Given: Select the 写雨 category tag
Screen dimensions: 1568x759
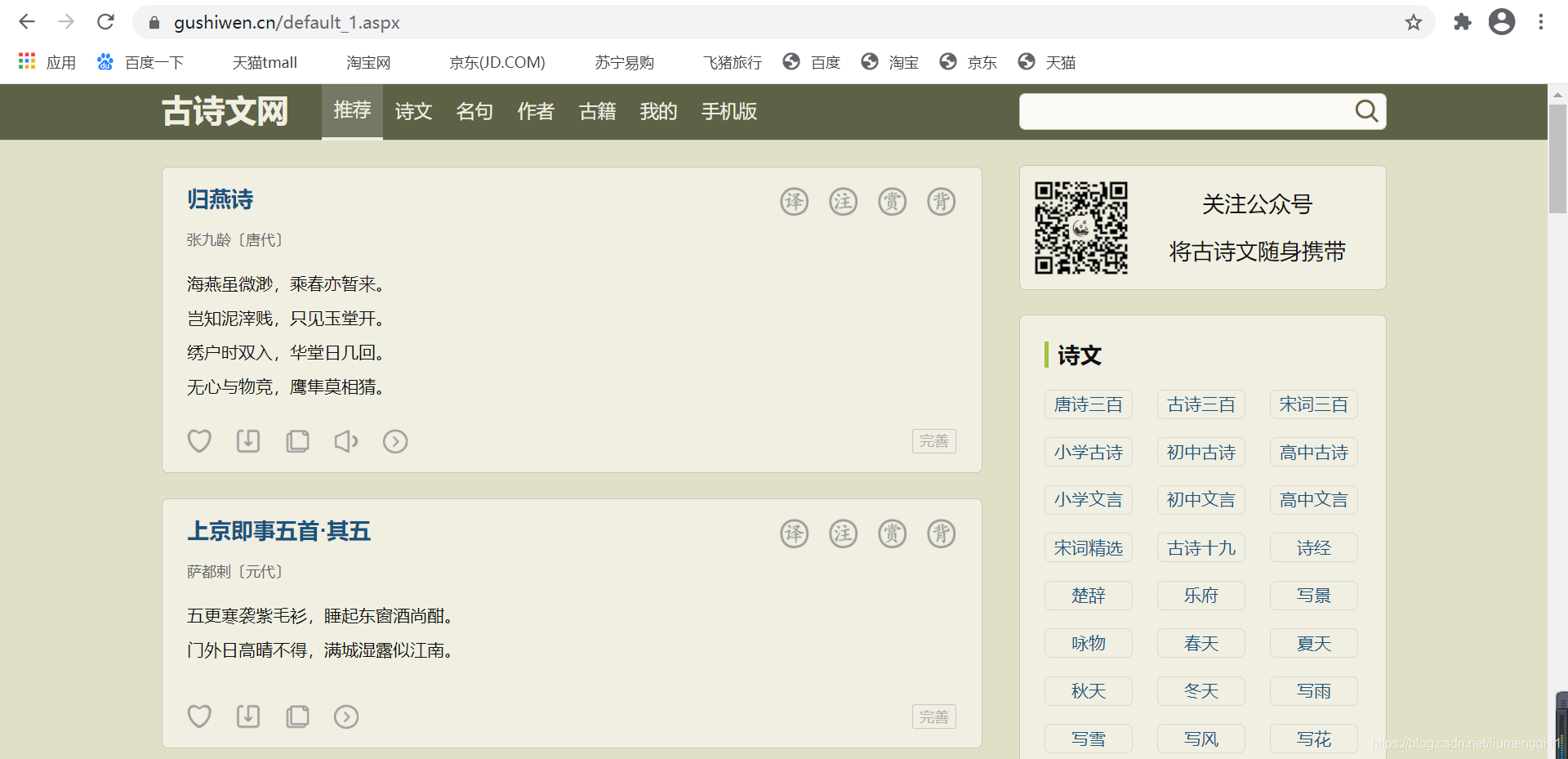Looking at the screenshot, I should [1314, 691].
